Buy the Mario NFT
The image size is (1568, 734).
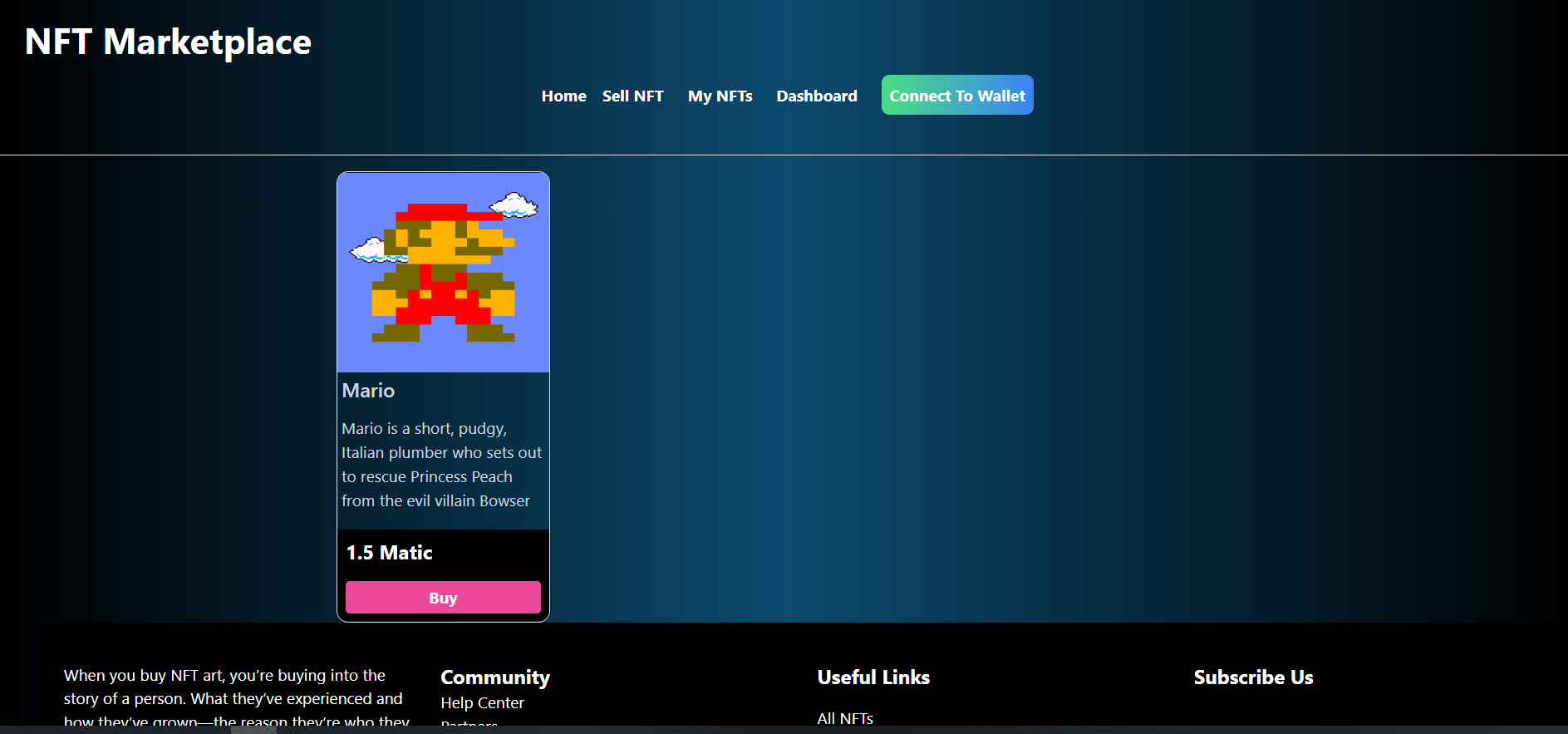coord(443,598)
